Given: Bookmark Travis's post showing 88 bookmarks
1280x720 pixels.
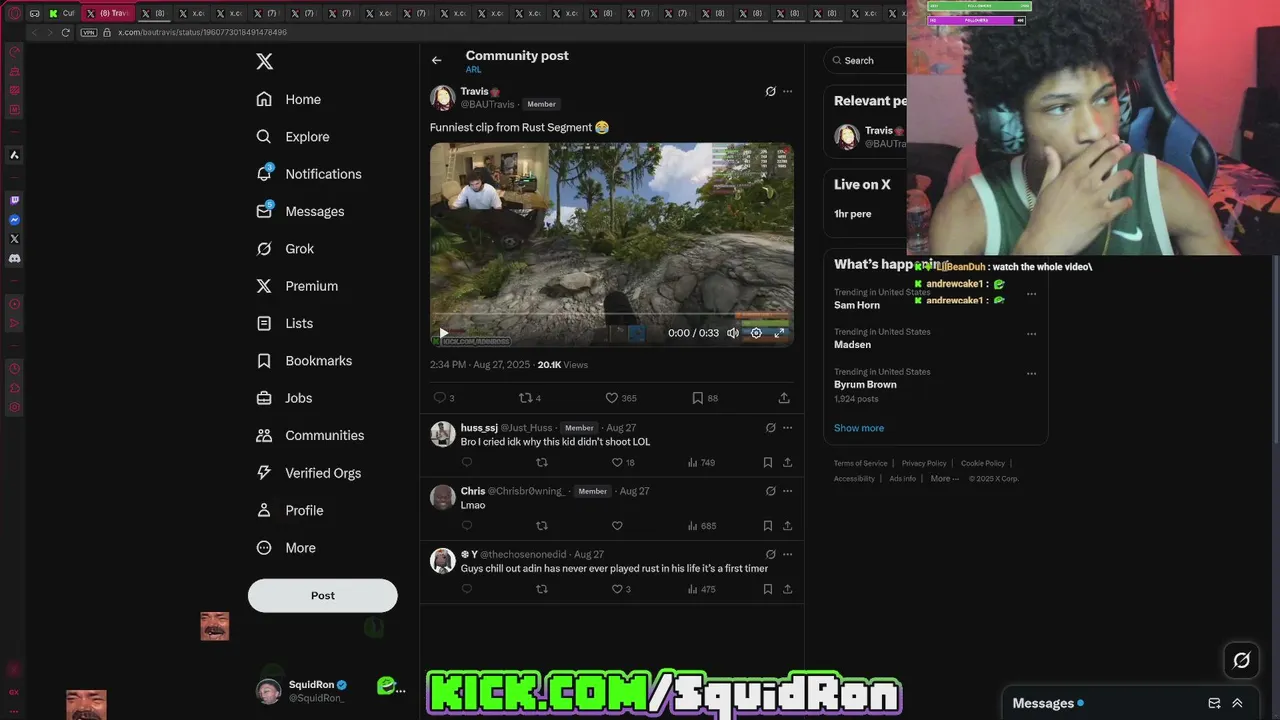Looking at the screenshot, I should [x=697, y=398].
